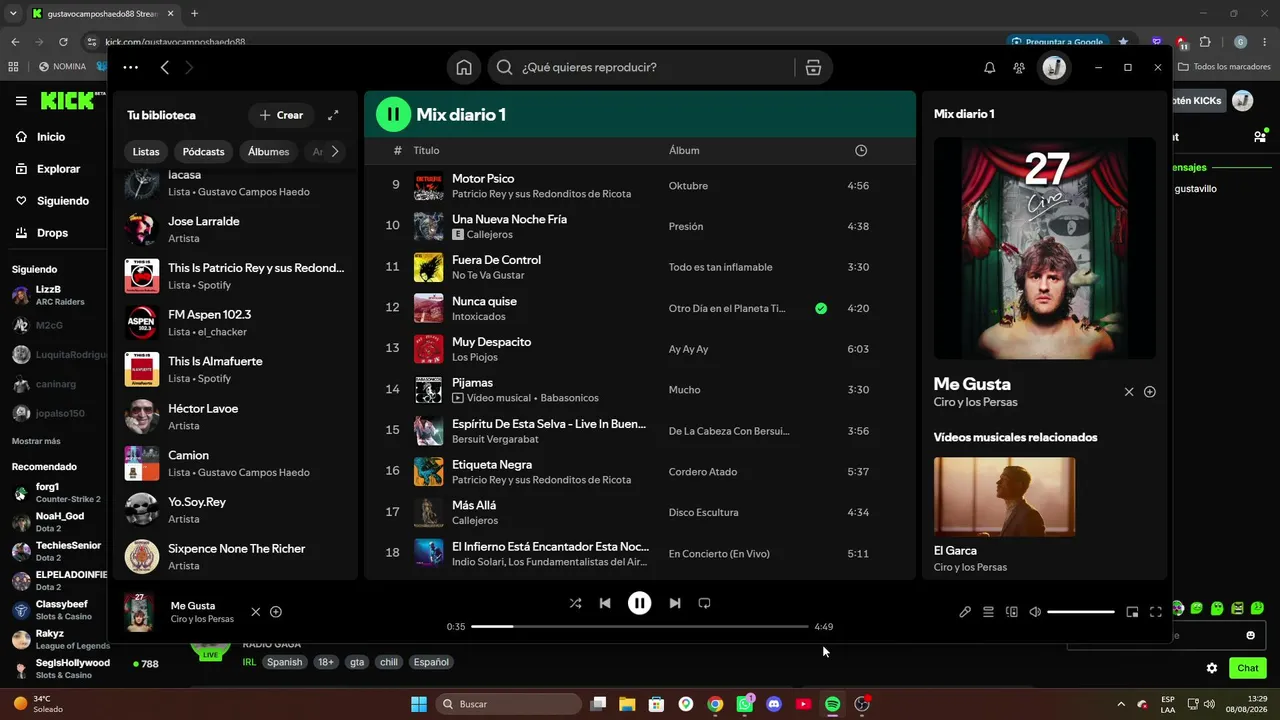Open the Héctor Lavoe library entry

pos(236,416)
